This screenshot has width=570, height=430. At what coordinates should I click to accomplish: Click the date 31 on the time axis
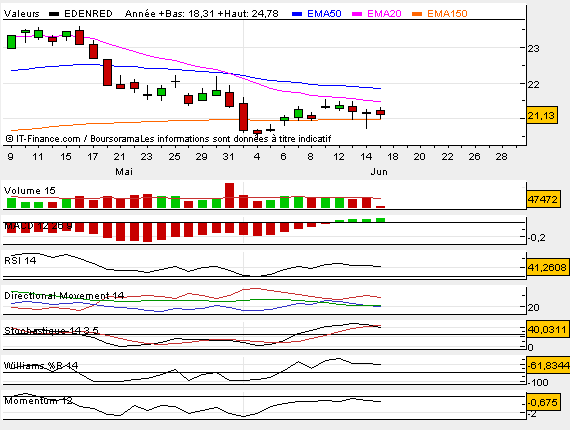pos(228,157)
